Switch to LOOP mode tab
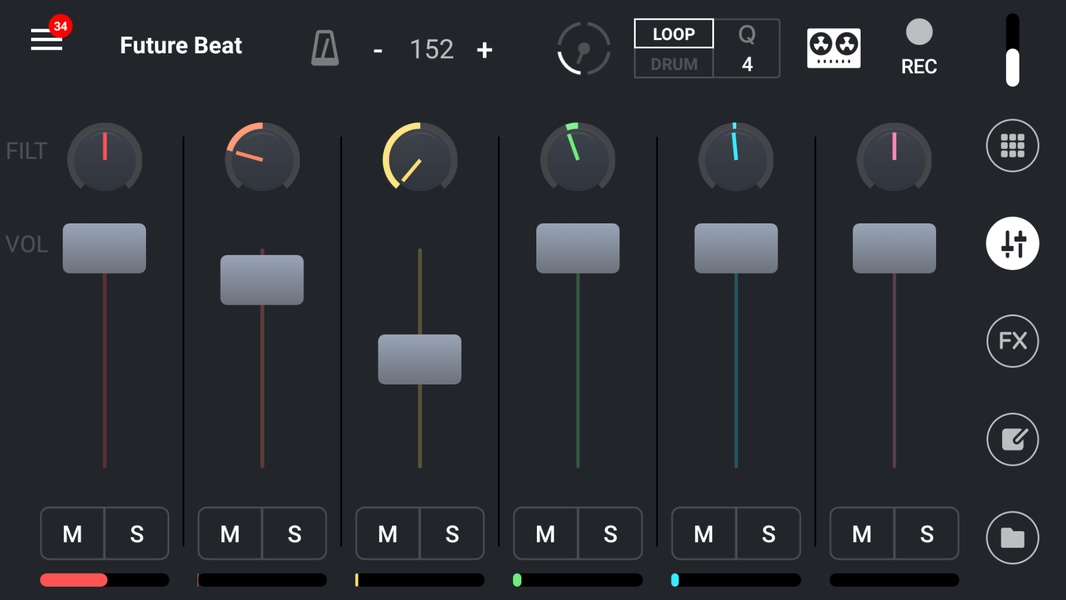1066x600 pixels. (674, 34)
